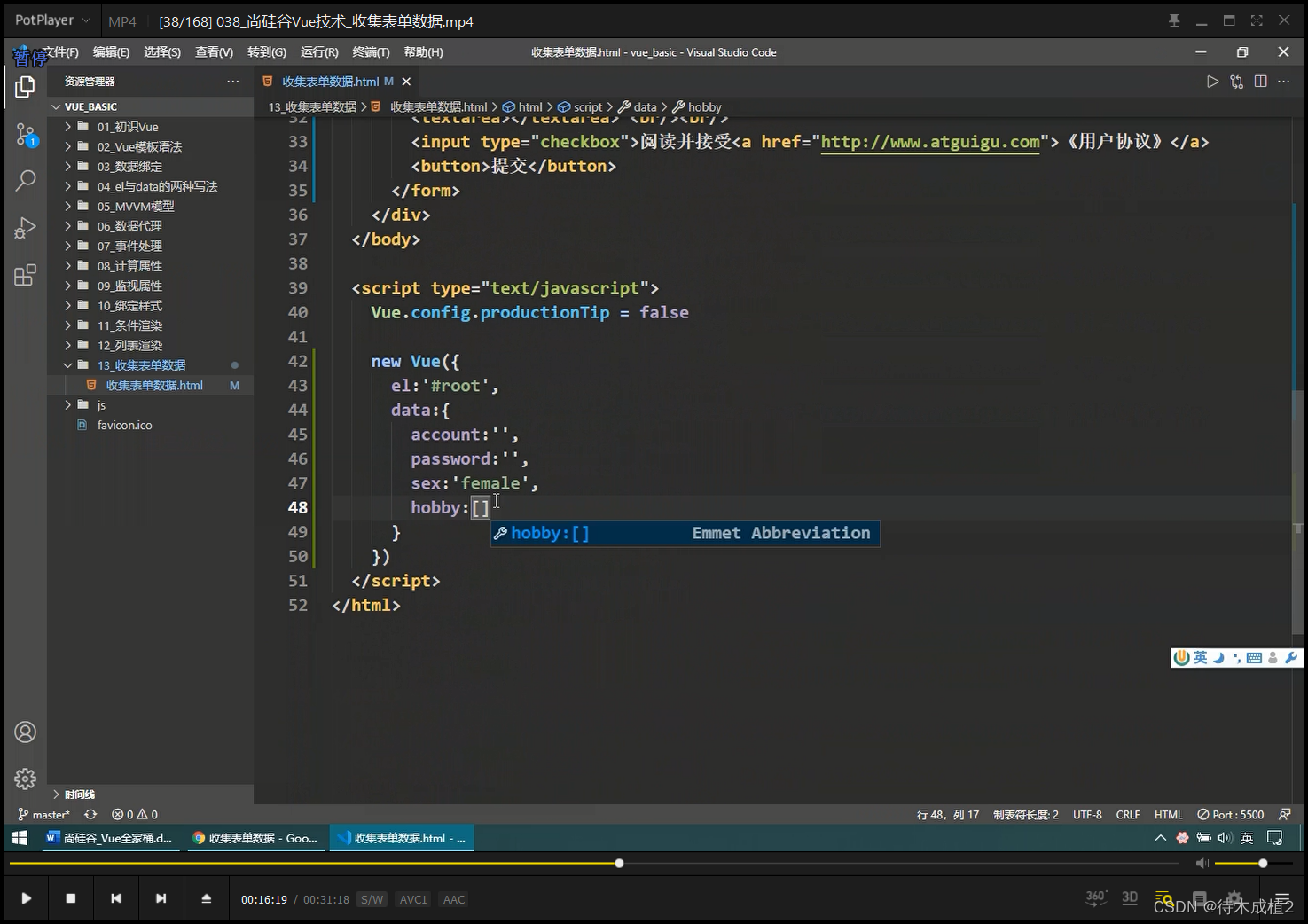1308x924 pixels.
Task: Mute via PotPlayer speaker icon
Action: 1202,863
